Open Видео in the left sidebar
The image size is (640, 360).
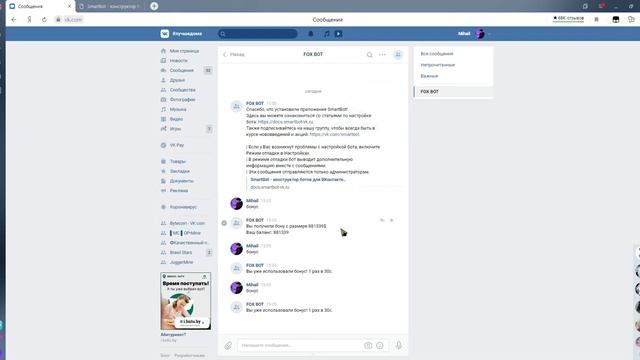click(x=176, y=119)
